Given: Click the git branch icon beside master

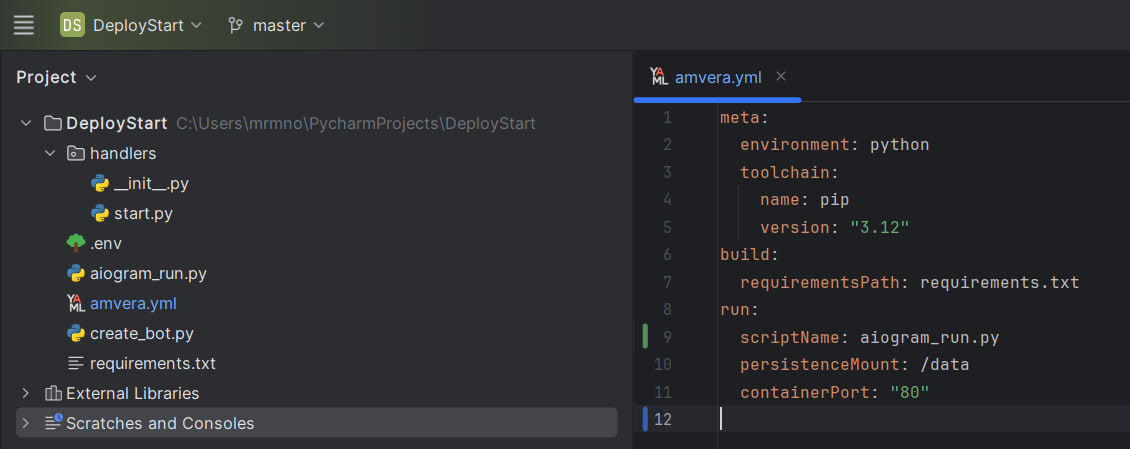Looking at the screenshot, I should [236, 25].
